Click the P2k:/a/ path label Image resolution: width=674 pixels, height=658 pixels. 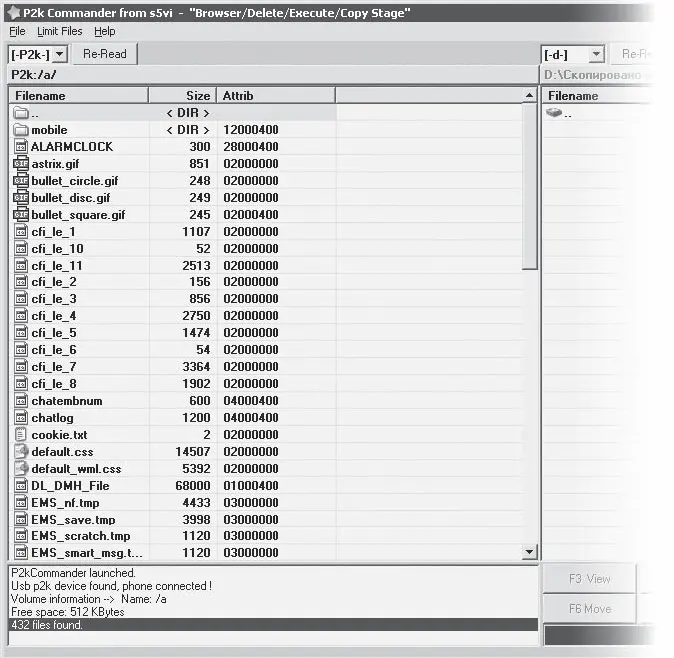(34, 75)
